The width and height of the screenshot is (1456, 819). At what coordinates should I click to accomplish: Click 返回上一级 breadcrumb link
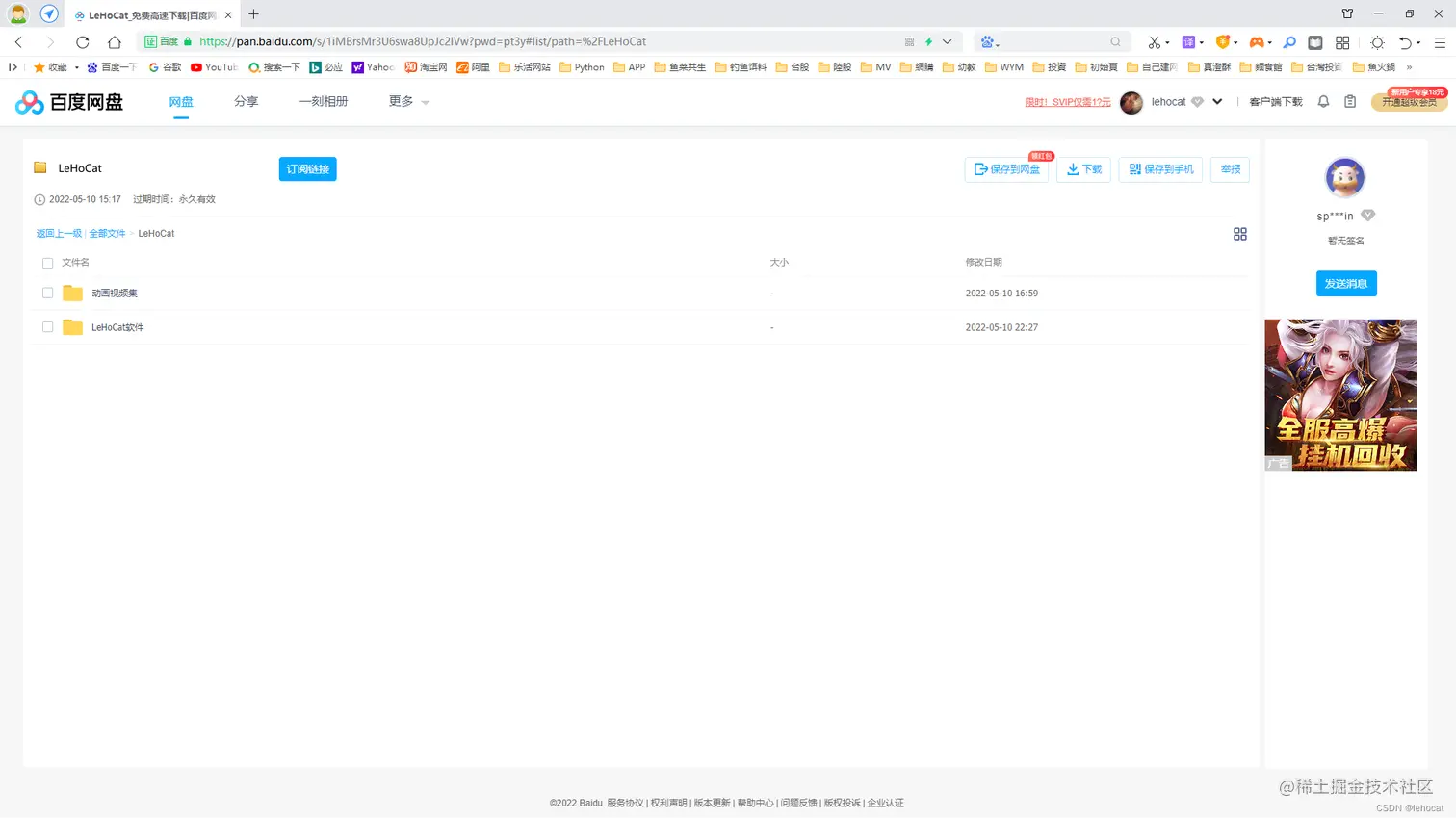59,234
